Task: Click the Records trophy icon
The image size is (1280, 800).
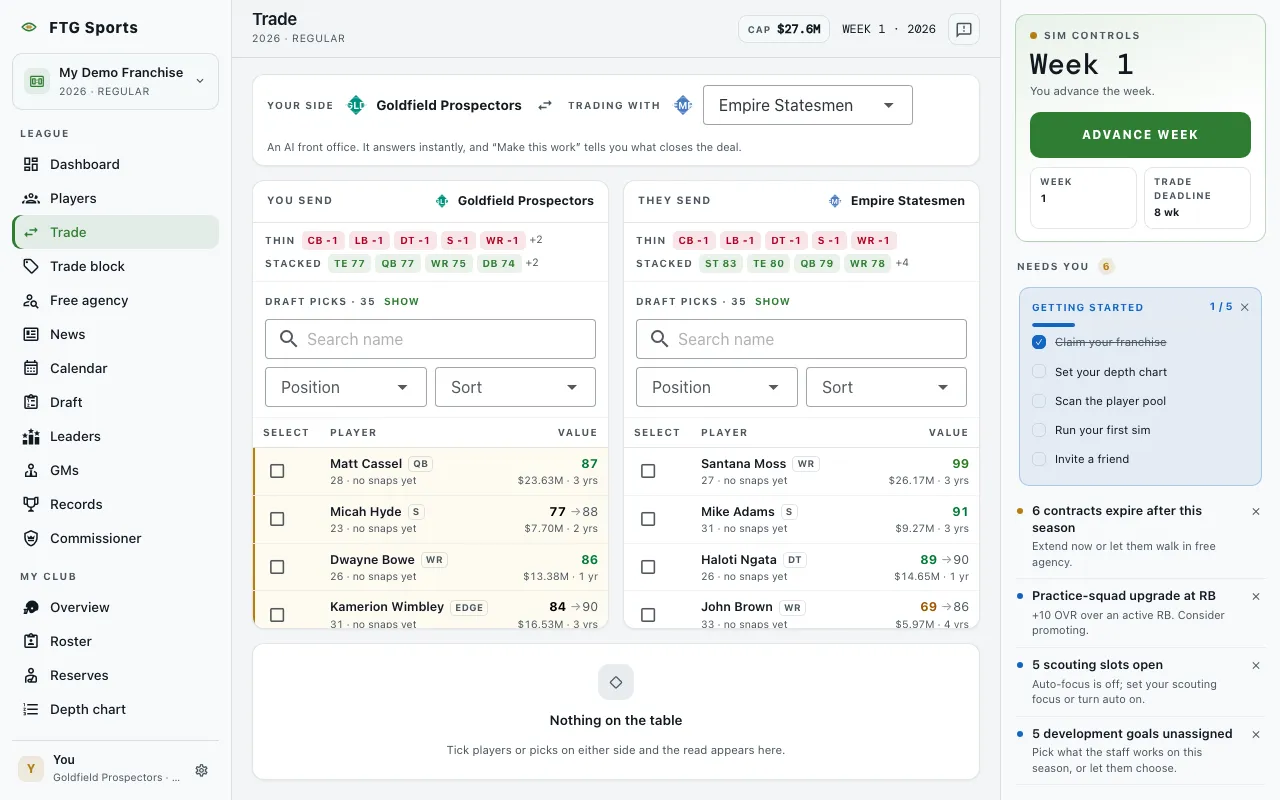Action: 31,504
